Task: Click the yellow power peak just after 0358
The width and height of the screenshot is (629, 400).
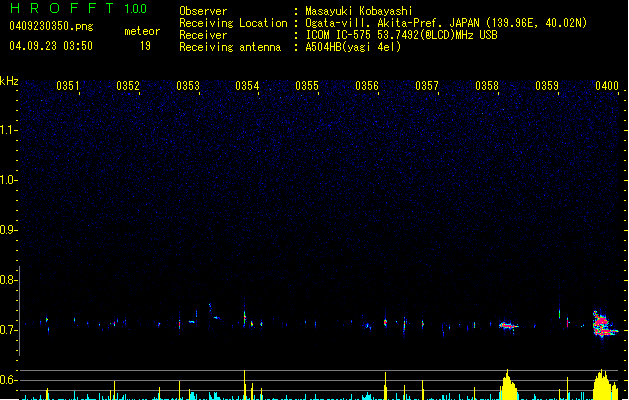Action: point(509,384)
